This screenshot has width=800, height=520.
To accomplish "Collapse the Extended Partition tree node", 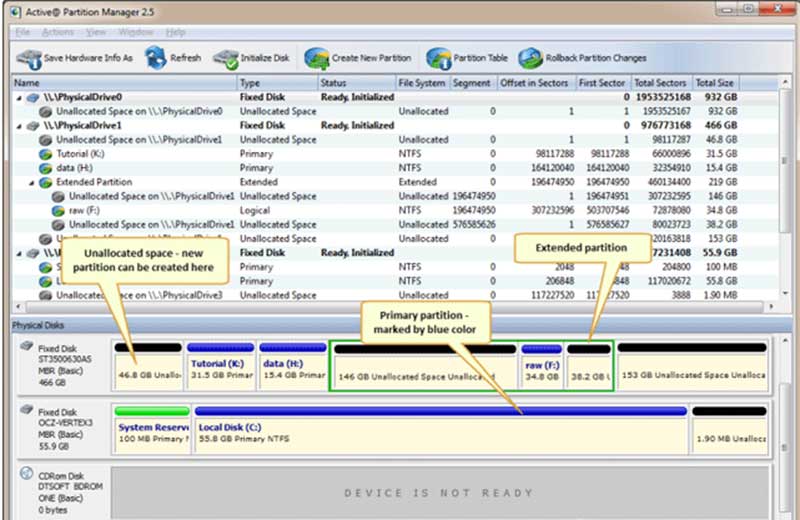I will click(x=32, y=183).
